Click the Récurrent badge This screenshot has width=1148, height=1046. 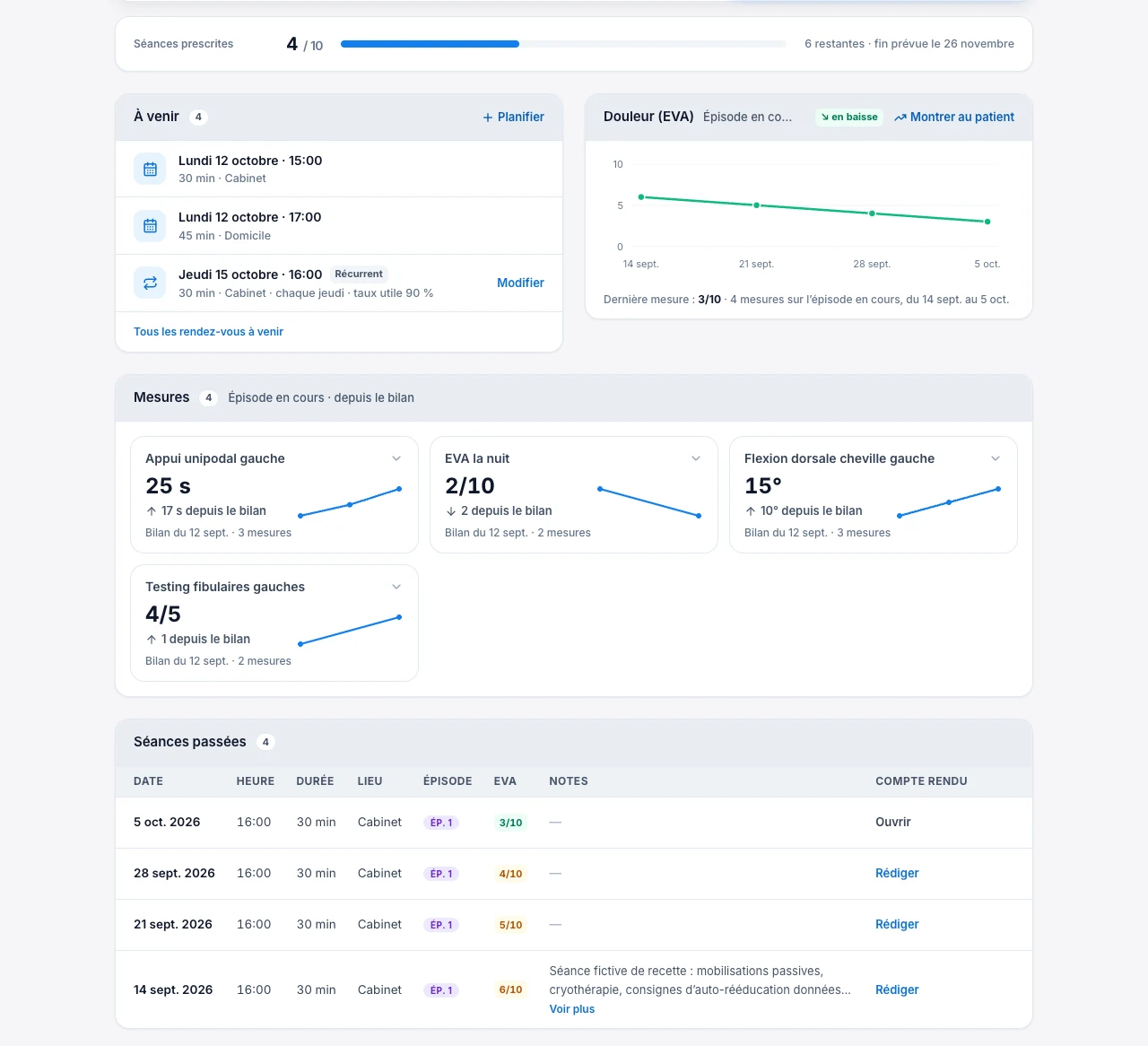359,275
